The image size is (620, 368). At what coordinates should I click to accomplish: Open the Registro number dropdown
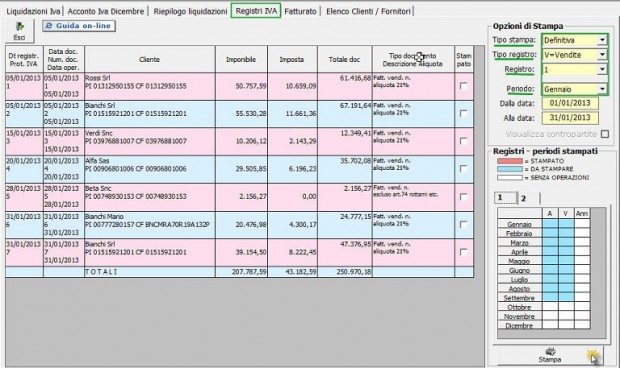[602, 70]
